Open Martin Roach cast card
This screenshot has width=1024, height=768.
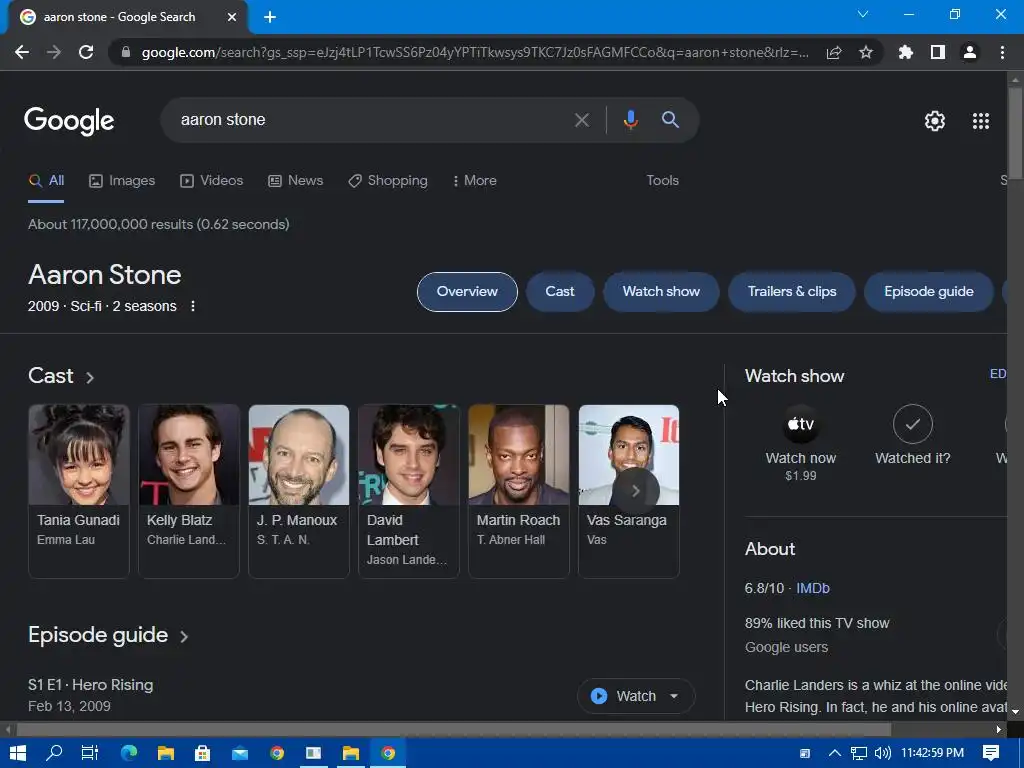[x=519, y=491]
